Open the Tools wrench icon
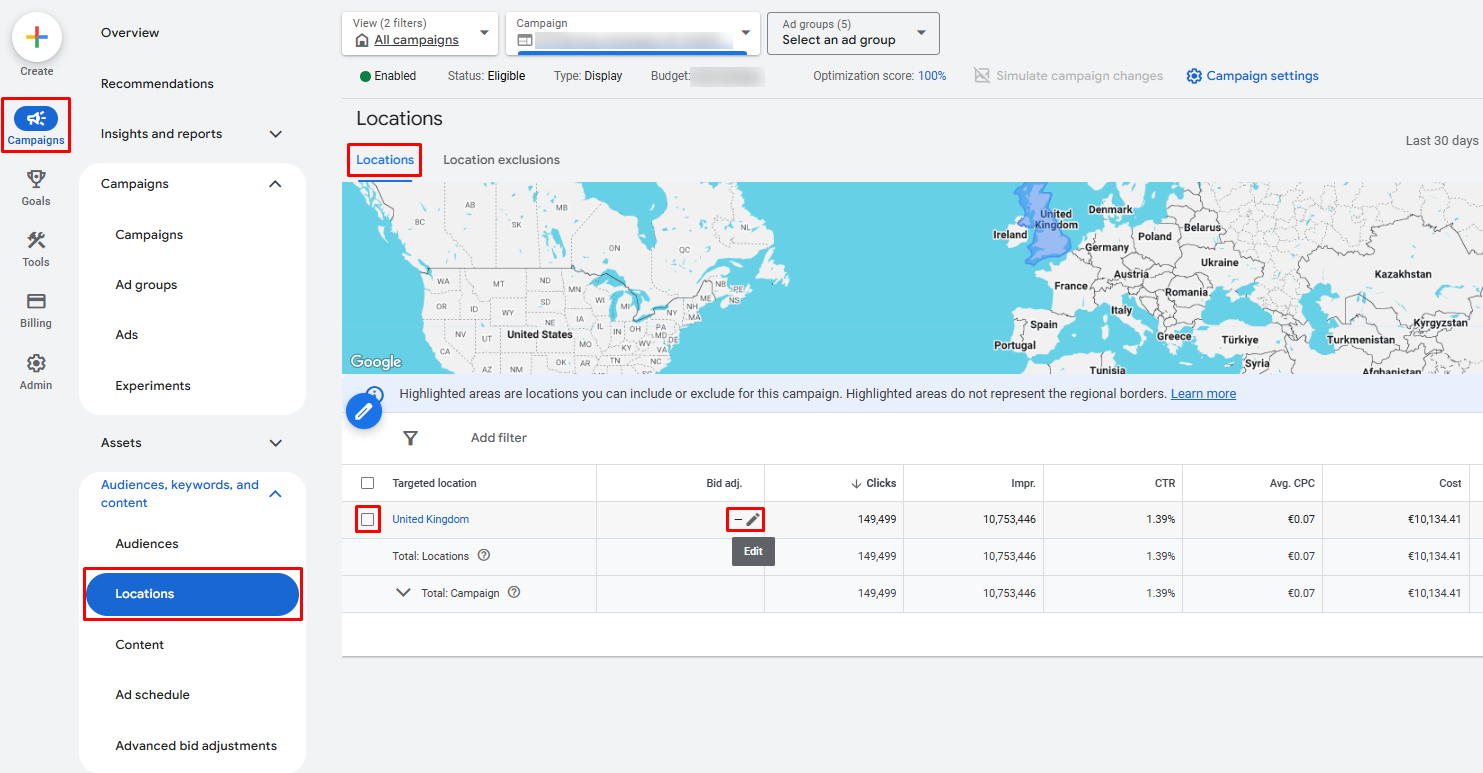The height and width of the screenshot is (773, 1483). pos(36,240)
